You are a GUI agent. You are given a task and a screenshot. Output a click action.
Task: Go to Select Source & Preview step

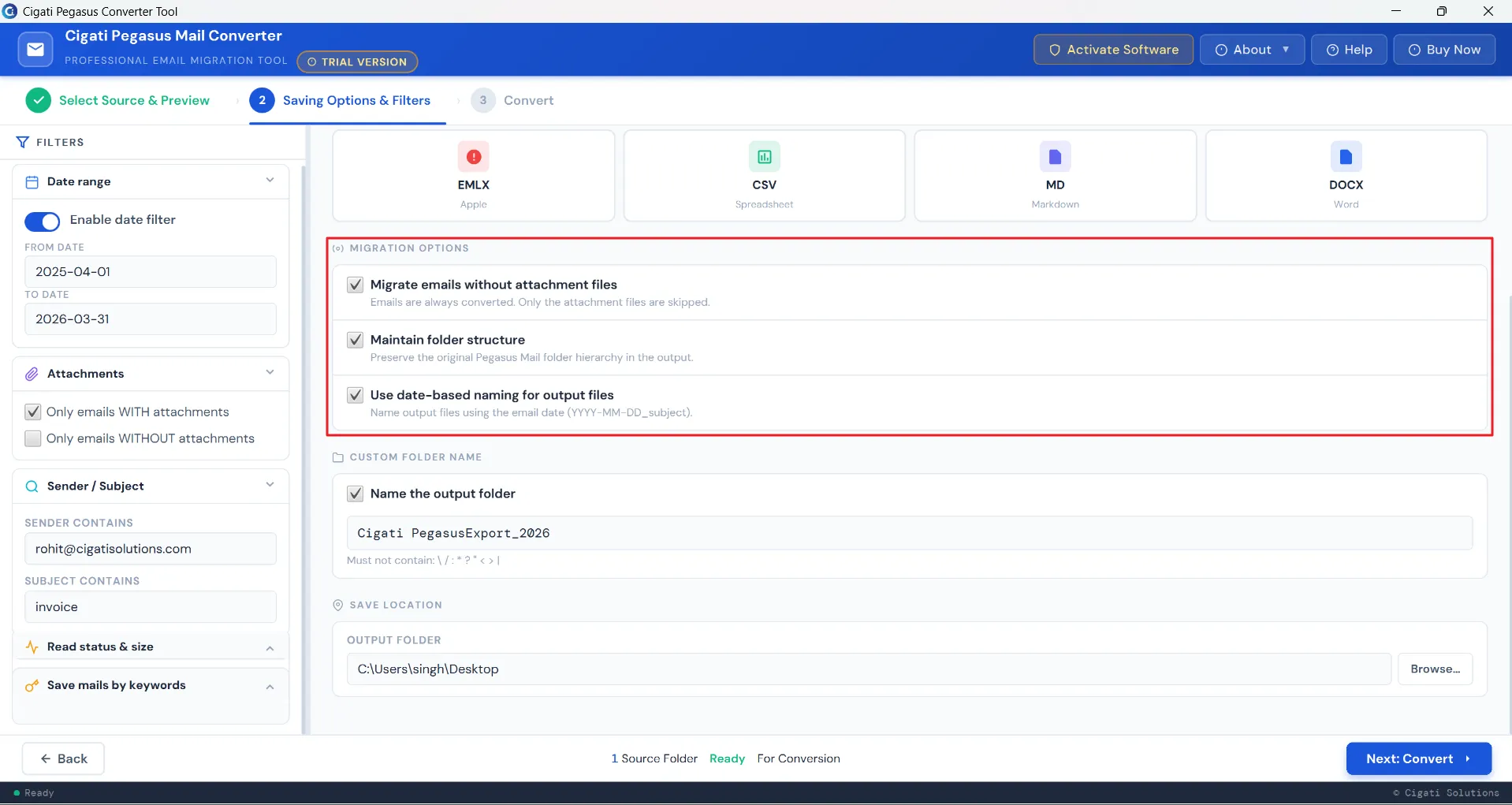118,100
